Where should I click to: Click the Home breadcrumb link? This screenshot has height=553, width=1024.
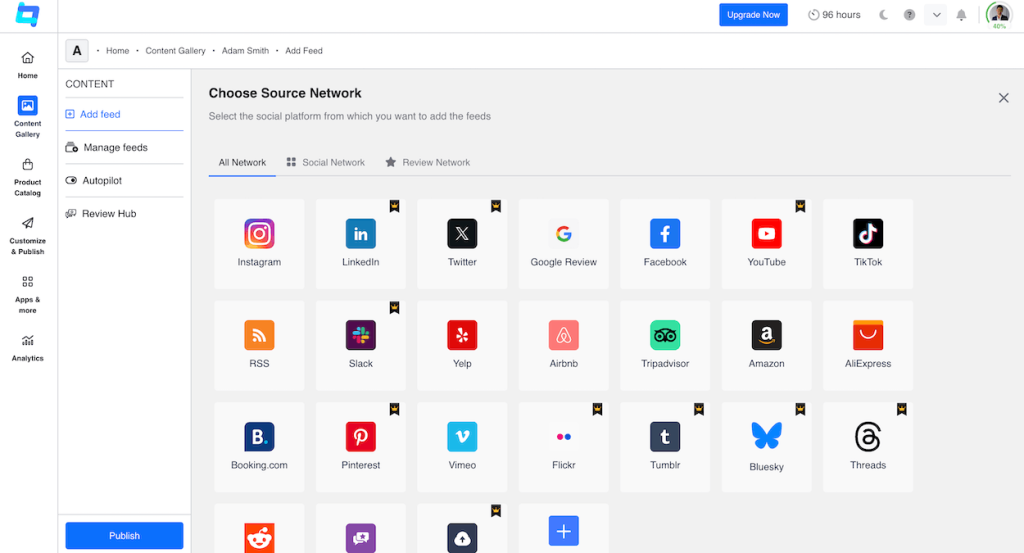(118, 50)
